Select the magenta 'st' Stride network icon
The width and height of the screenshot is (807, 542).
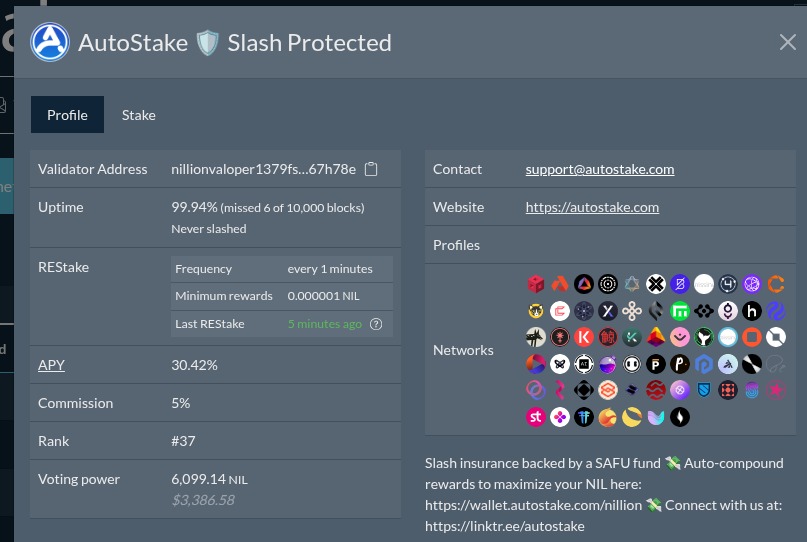point(536,417)
